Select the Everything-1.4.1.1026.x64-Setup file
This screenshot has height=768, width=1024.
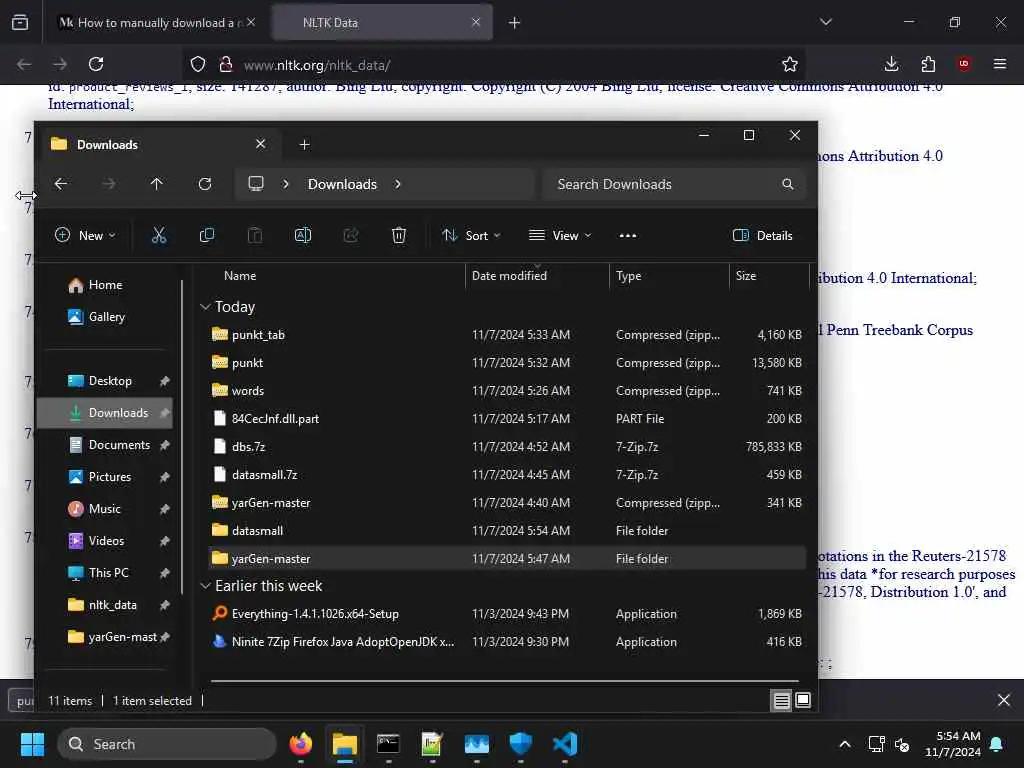pos(507,614)
